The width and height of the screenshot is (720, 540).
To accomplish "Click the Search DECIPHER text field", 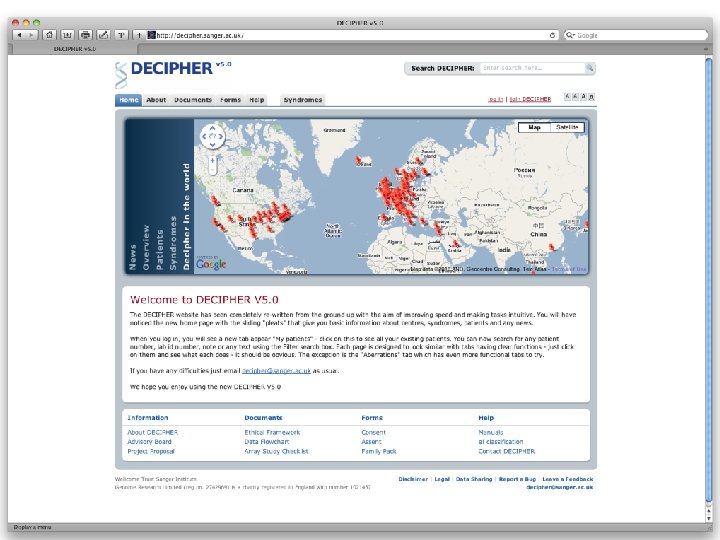I will coord(532,68).
